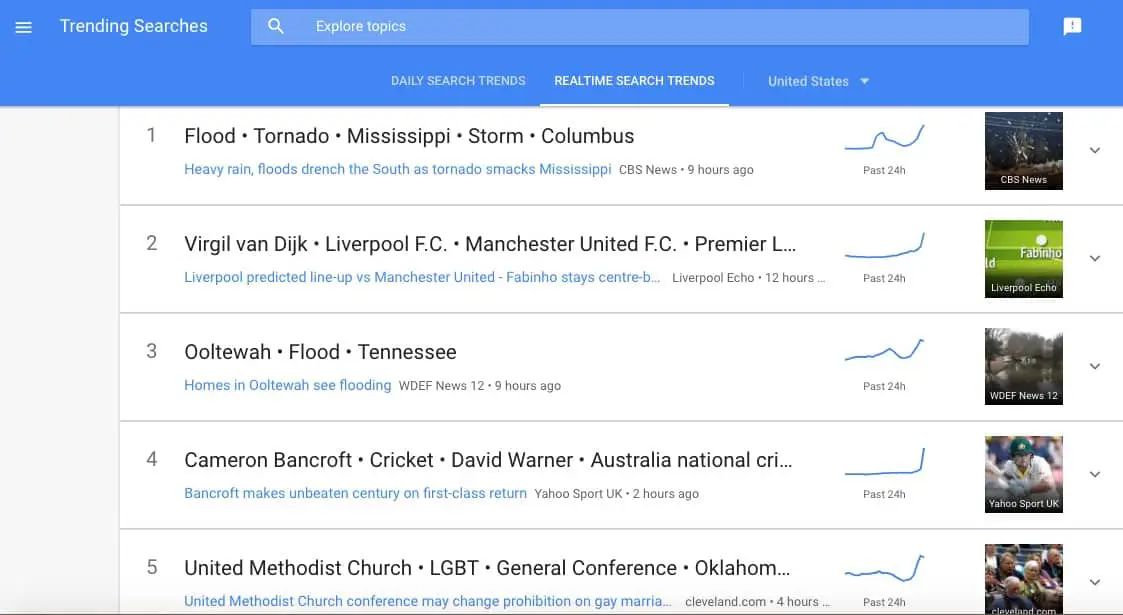Screen dimensions: 1123x615
Task: View the Cameron Bancroft trend sparkline
Action: click(x=885, y=461)
